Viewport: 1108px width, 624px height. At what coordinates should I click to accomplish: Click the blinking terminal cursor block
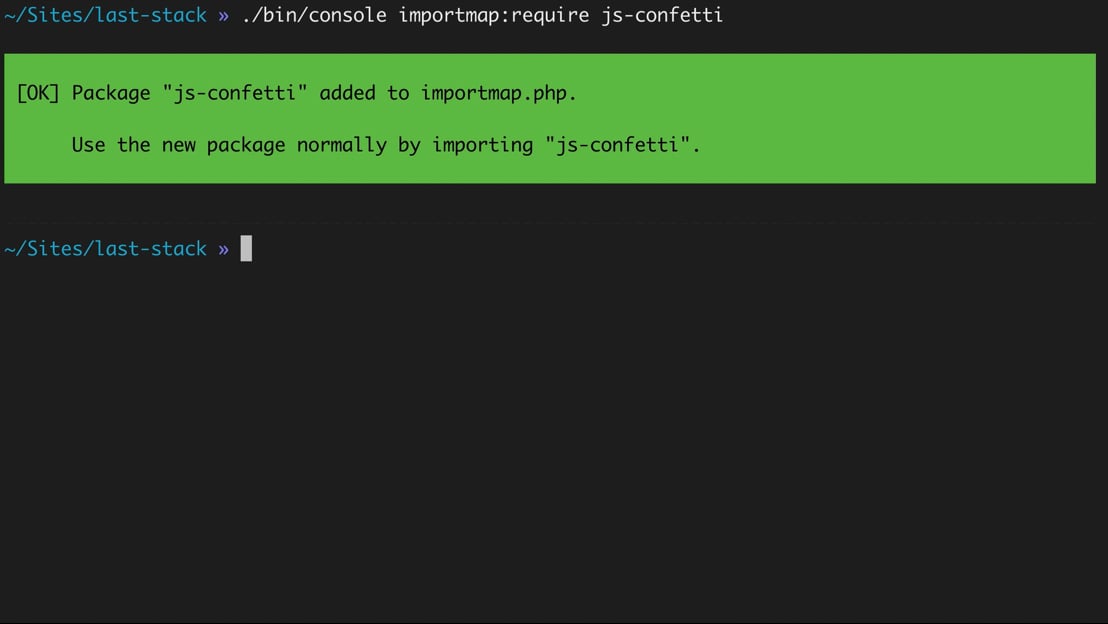coord(246,248)
